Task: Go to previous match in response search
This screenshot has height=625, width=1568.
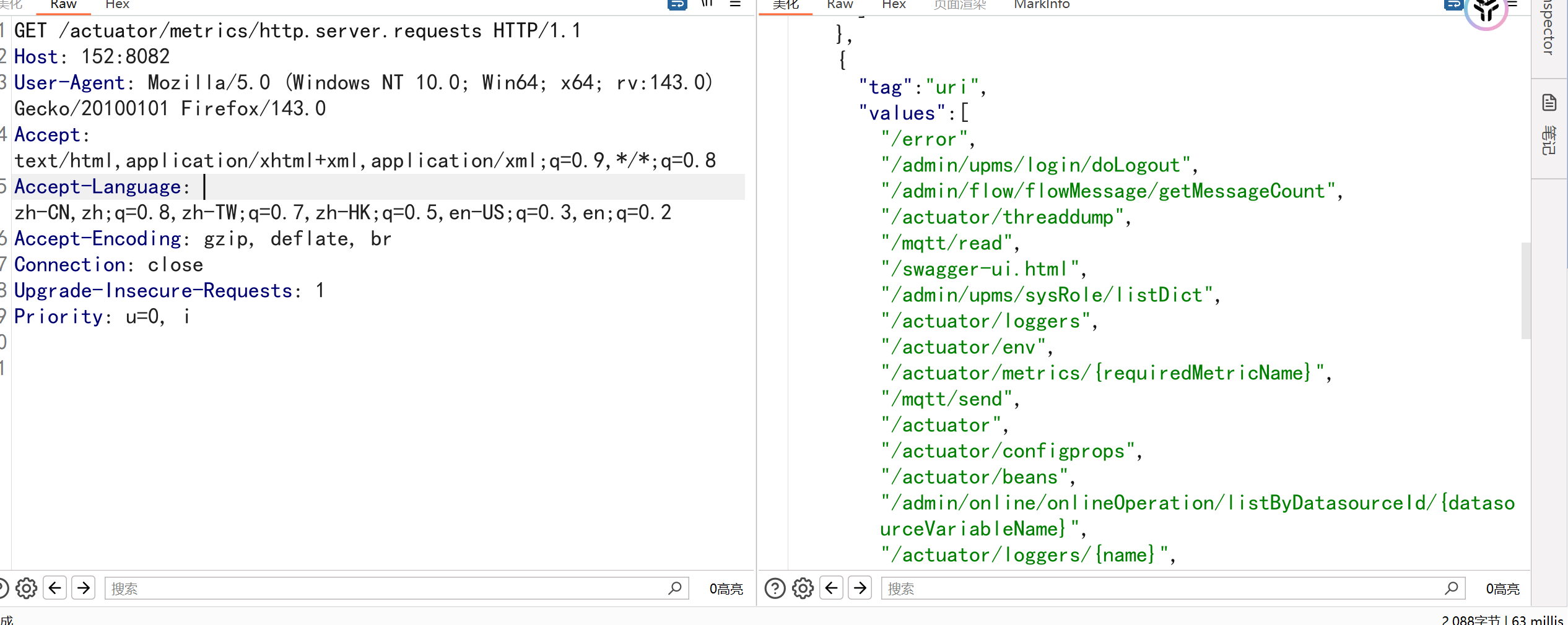Action: click(832, 588)
